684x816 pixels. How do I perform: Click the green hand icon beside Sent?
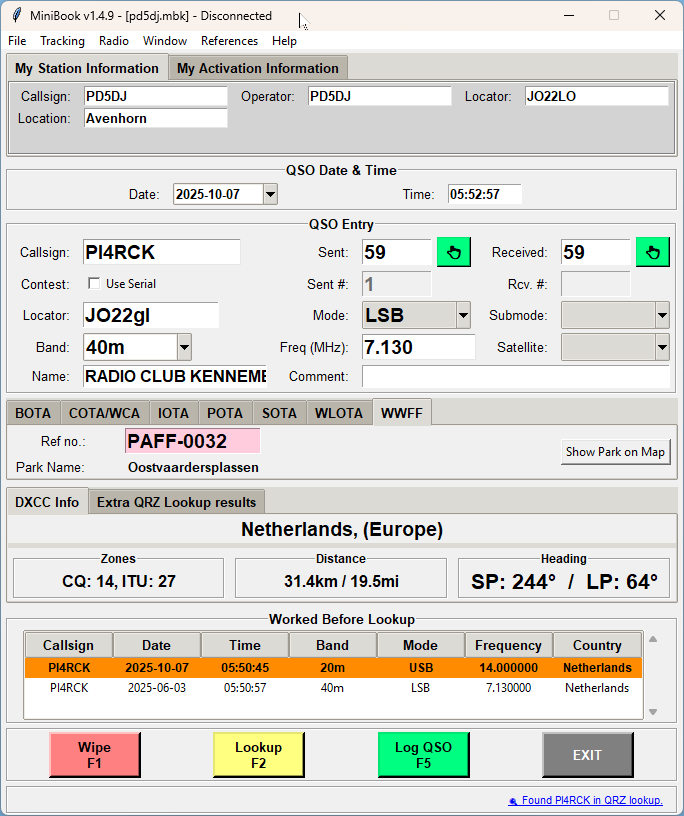click(x=454, y=253)
